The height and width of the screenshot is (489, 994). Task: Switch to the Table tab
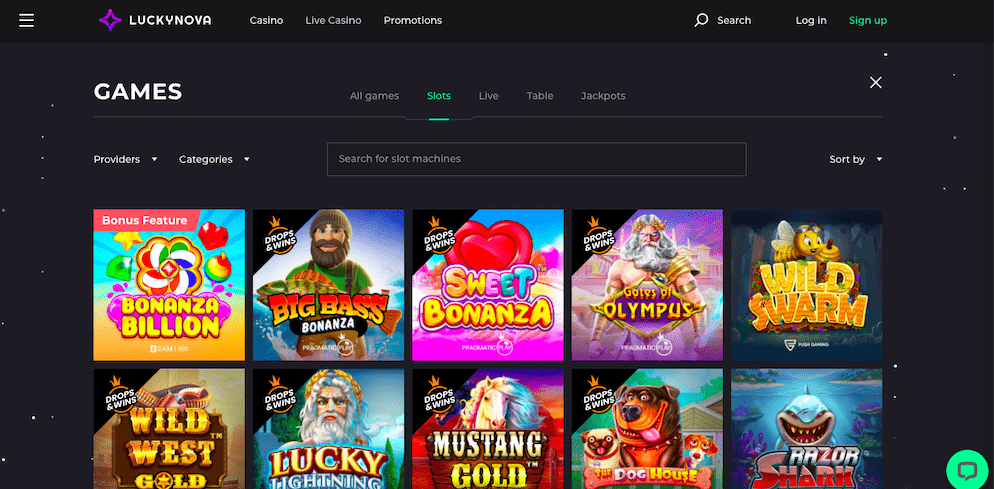coord(540,96)
